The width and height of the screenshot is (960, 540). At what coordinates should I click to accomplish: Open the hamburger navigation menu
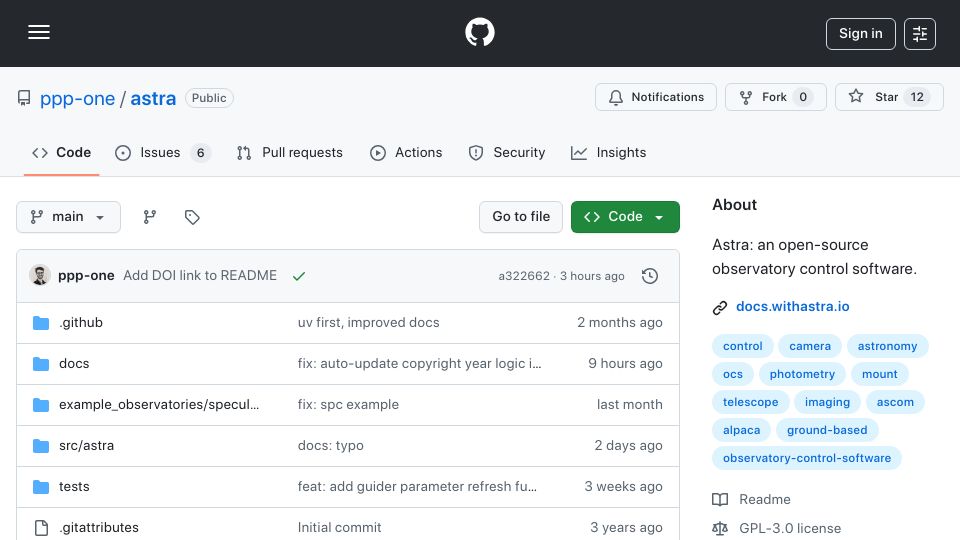click(39, 32)
